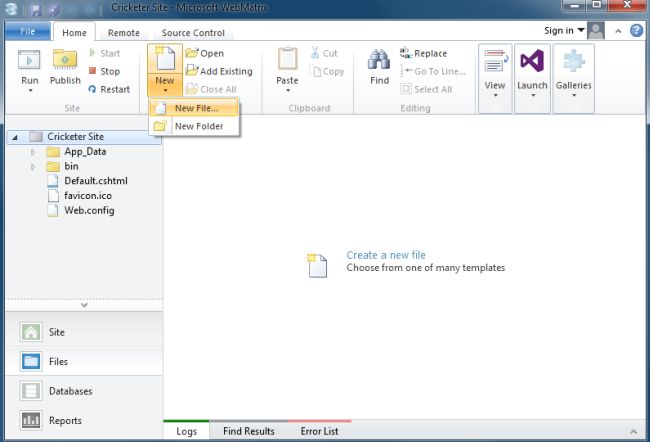The height and width of the screenshot is (442, 650).
Task: Click the Save icon in title bar
Action: pos(35,10)
